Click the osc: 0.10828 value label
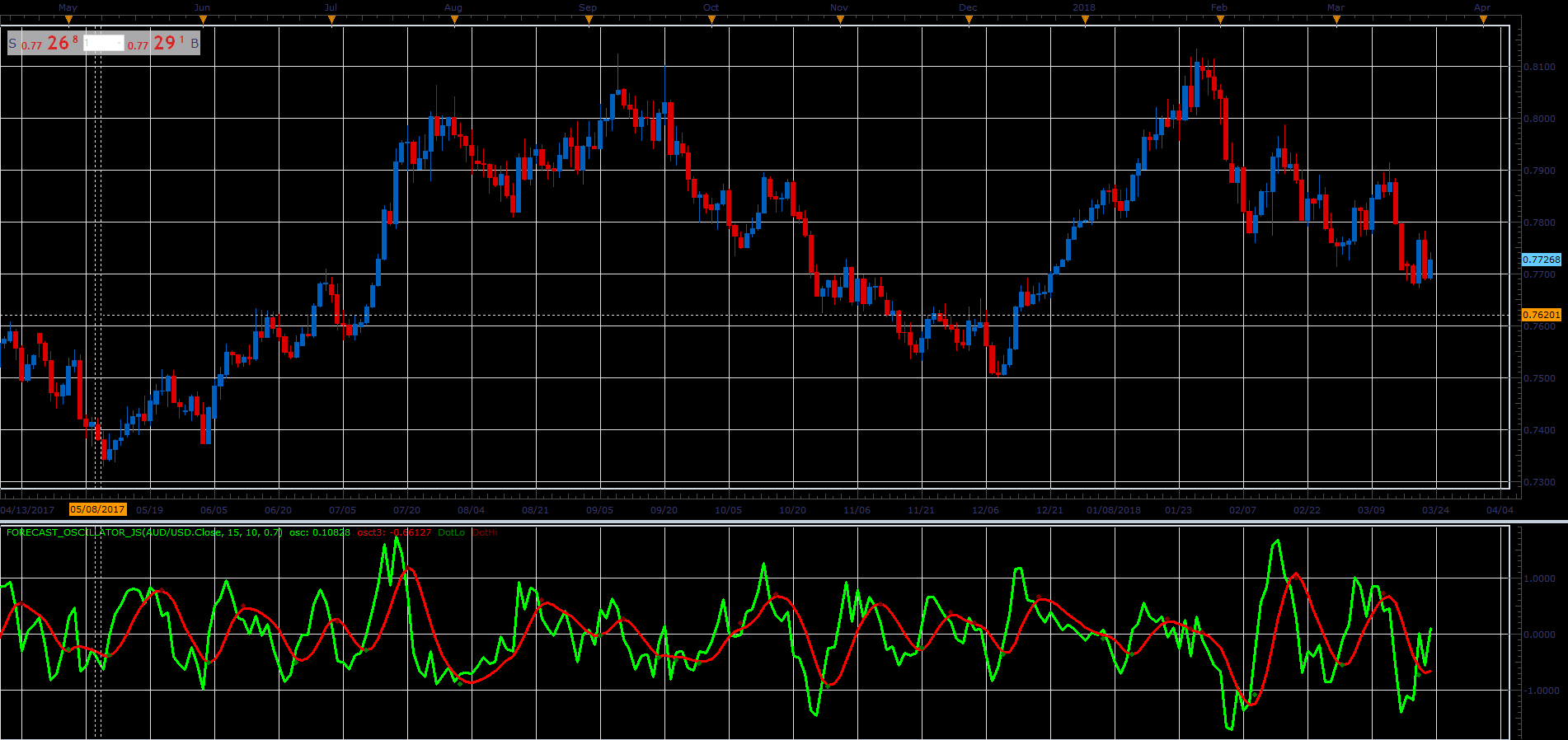The image size is (1568, 740). 320,532
